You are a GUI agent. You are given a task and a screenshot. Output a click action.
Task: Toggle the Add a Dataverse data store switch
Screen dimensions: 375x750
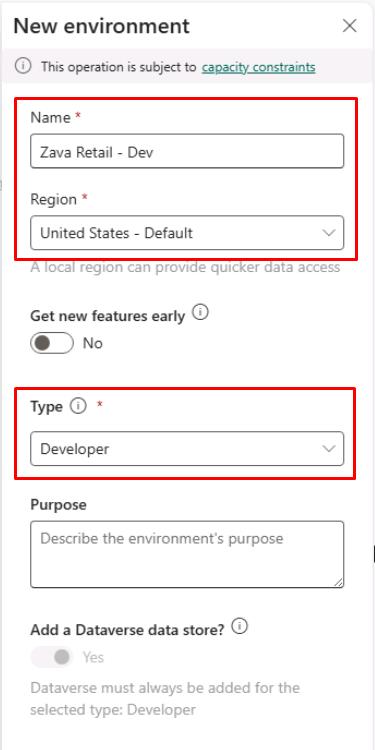click(52, 657)
